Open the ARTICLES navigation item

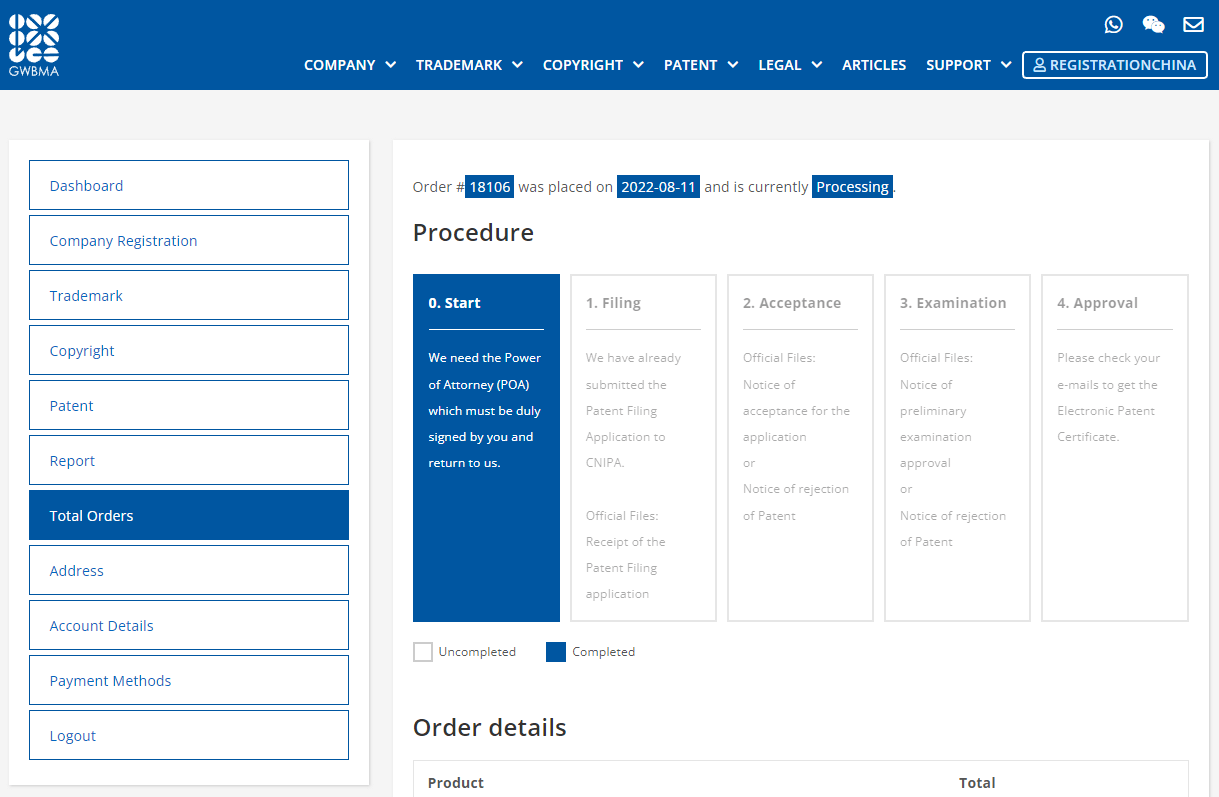tap(874, 65)
